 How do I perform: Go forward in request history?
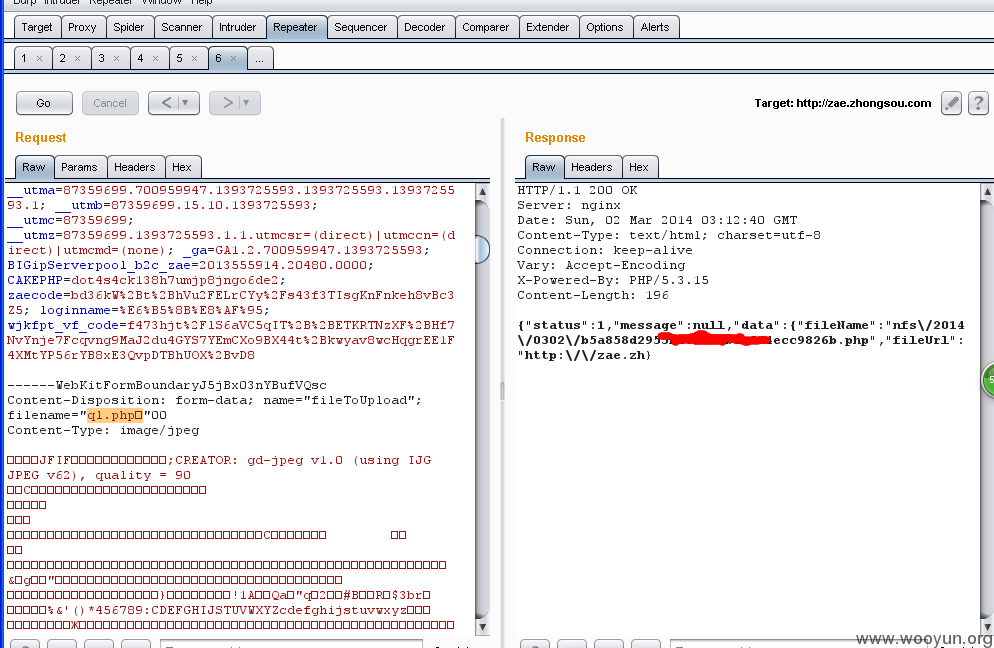227,103
